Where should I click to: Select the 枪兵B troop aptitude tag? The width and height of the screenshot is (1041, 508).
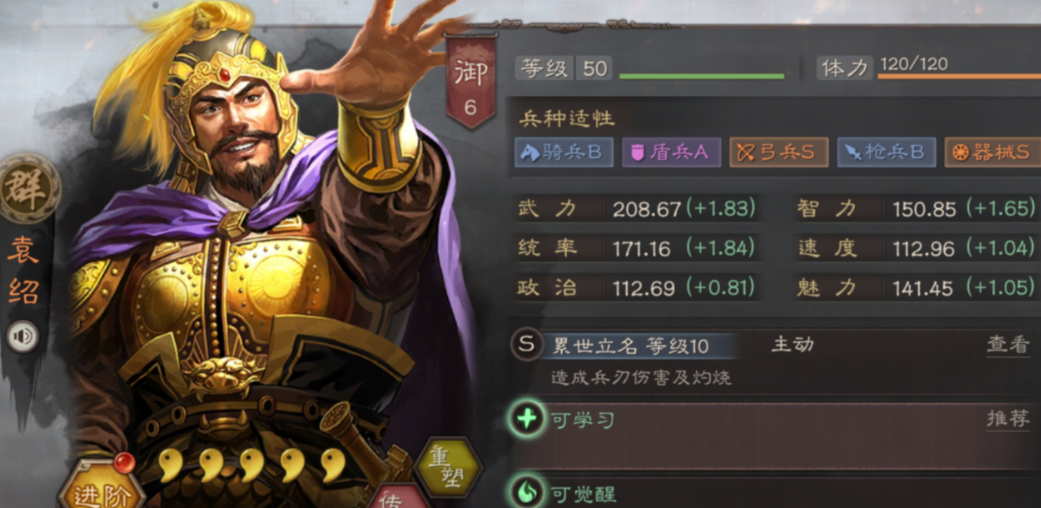pyautogui.click(x=886, y=153)
